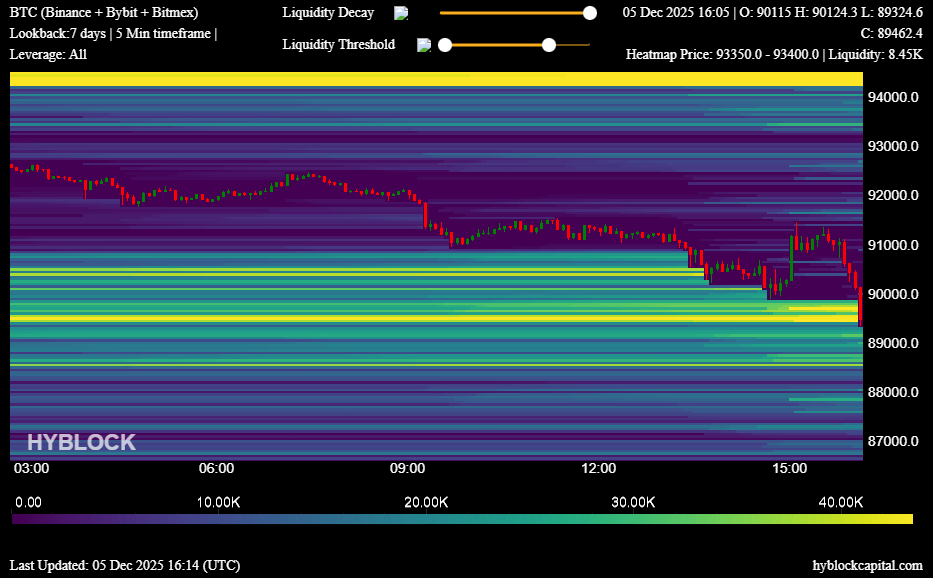Screen dimensions: 933x578
Task: Click the Last Updated timestamp text
Action: coord(125,565)
